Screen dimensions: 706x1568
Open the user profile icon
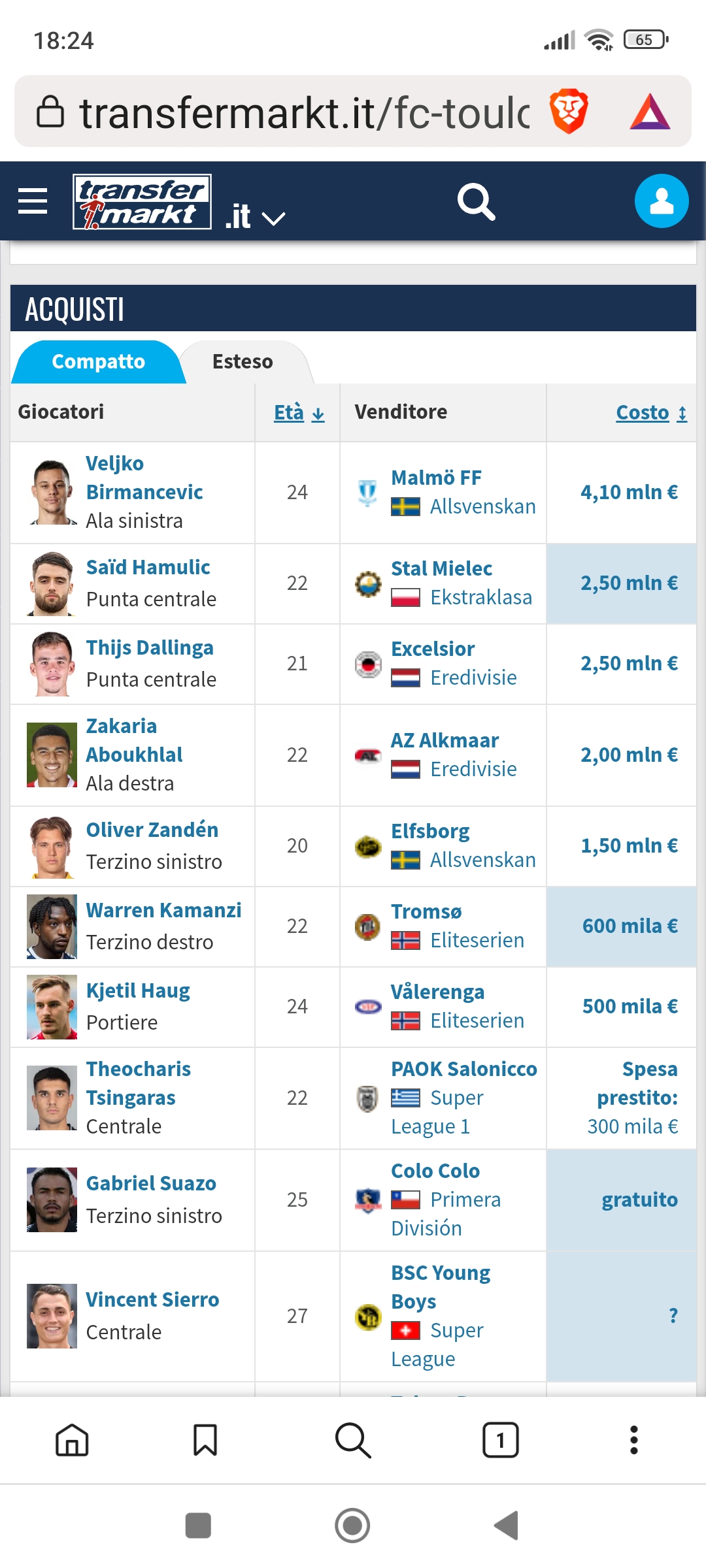[x=661, y=201]
